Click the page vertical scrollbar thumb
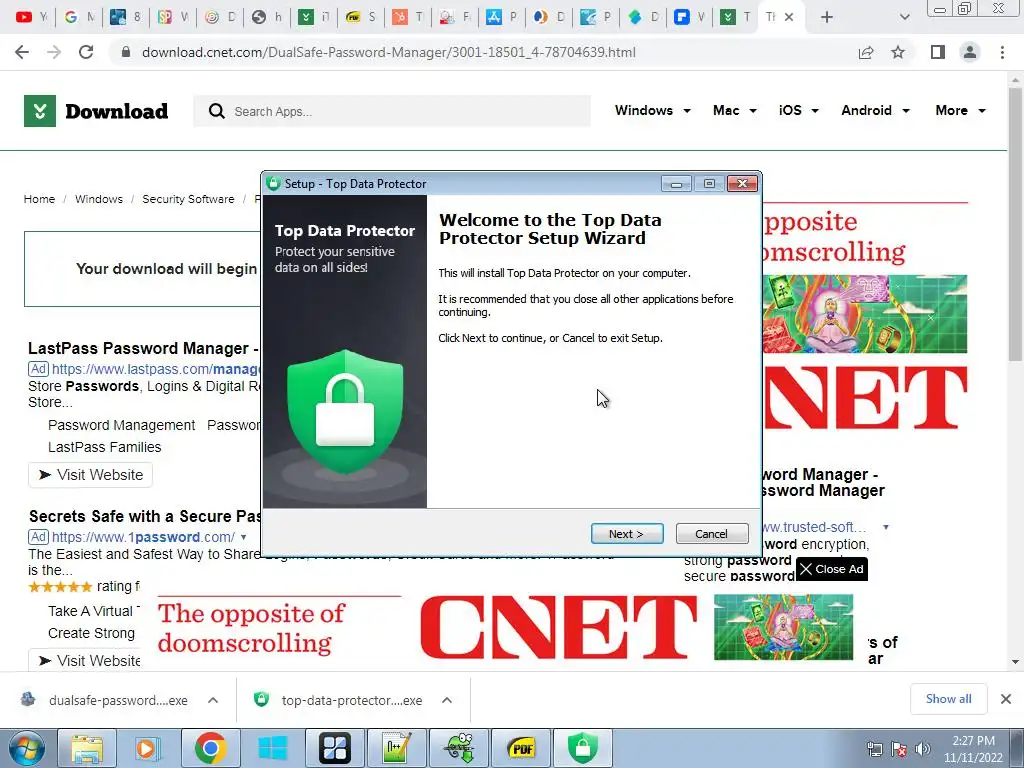Screen dimensions: 1024x768 point(1015,222)
